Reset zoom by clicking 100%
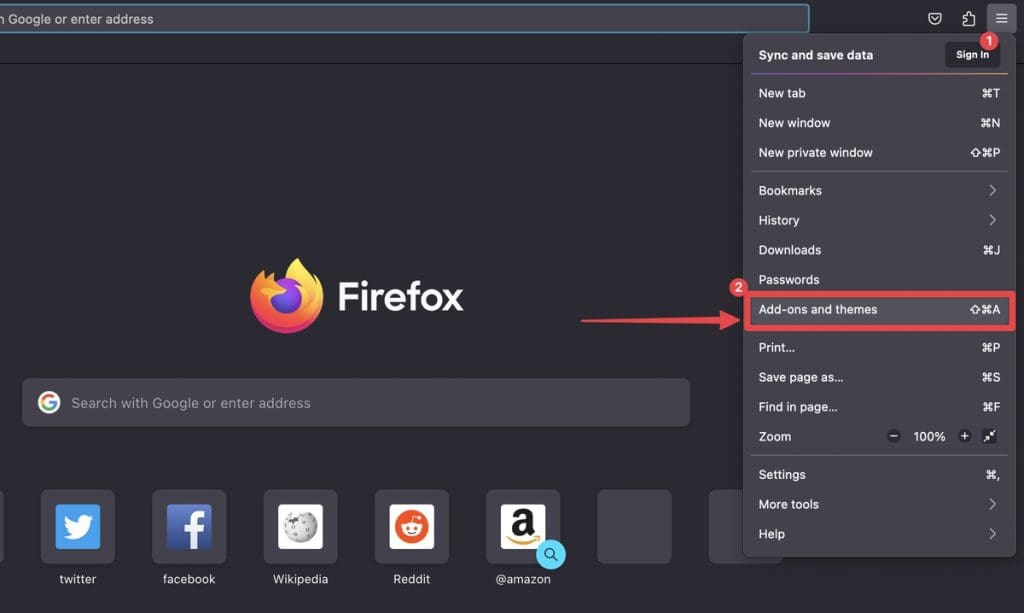This screenshot has width=1024, height=613. coord(929,437)
